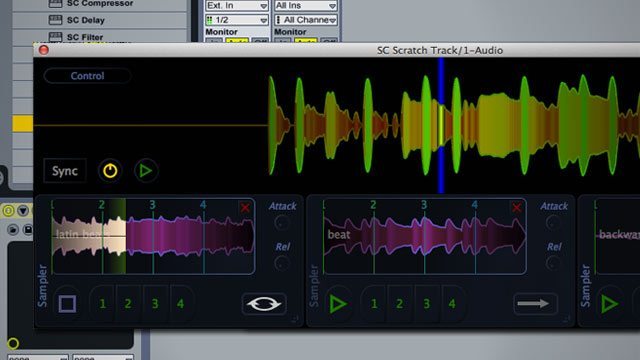This screenshot has width=640, height=360.
Task: Open the All Channels dropdown
Action: [x=306, y=20]
